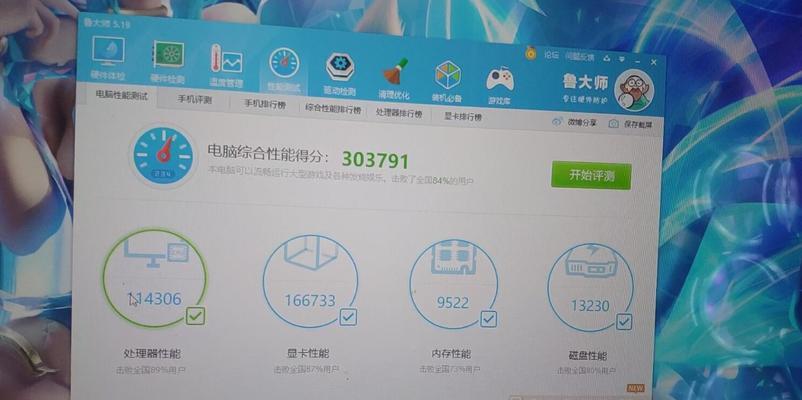Click the green 开始评测 button
802x400 pixels.
tap(591, 175)
